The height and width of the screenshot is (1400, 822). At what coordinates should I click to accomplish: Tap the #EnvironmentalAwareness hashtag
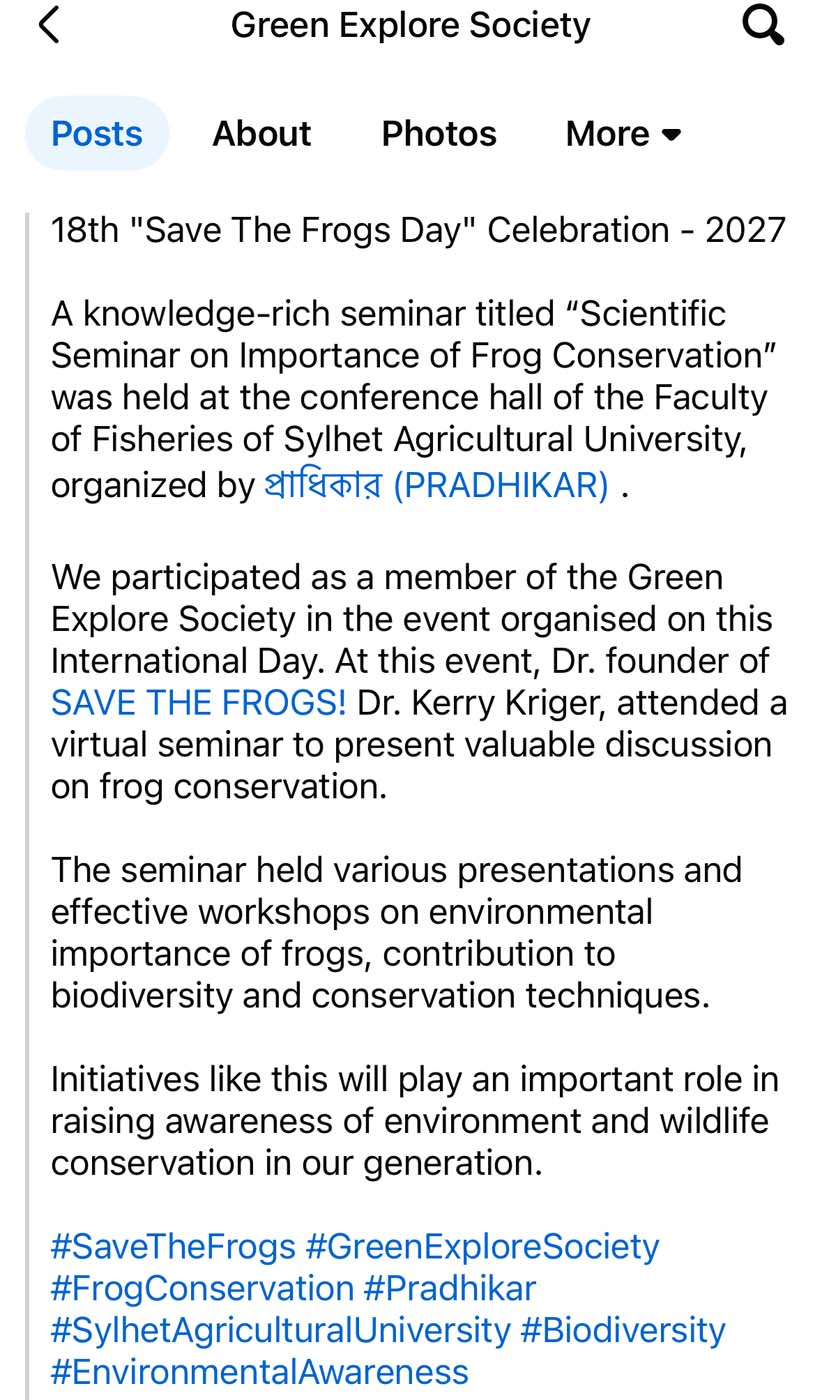260,1372
